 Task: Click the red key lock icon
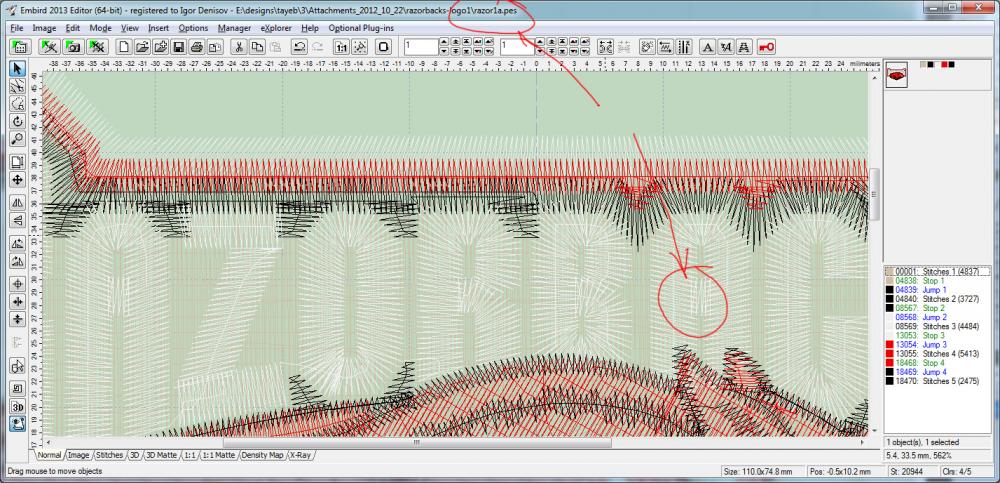pyautogui.click(x=767, y=47)
